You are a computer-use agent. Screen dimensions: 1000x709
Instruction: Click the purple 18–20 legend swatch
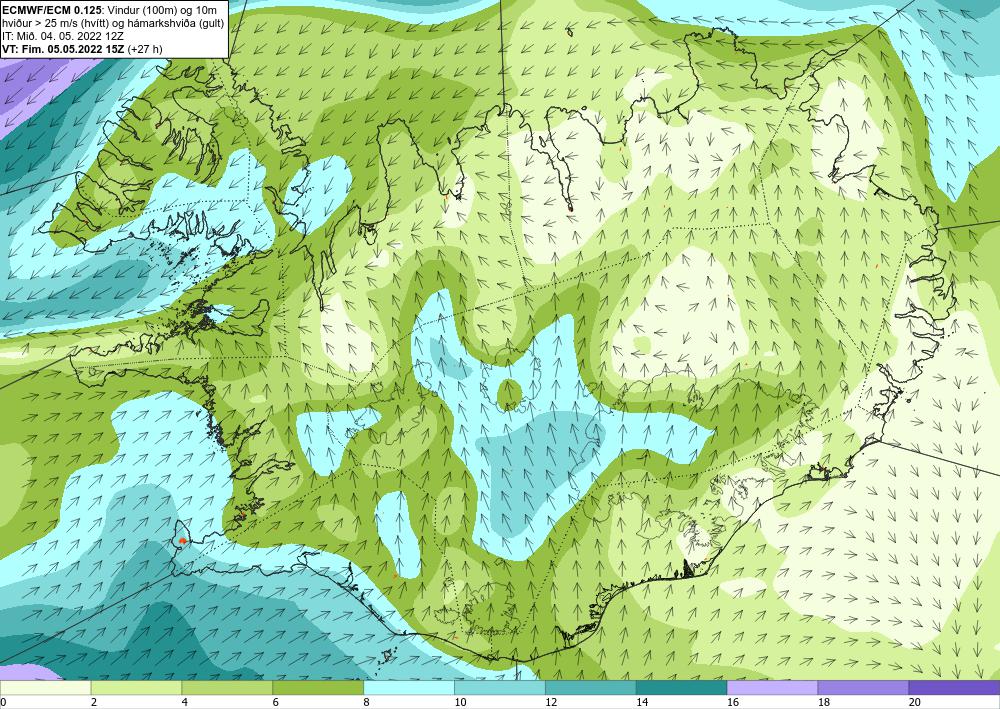(863, 688)
